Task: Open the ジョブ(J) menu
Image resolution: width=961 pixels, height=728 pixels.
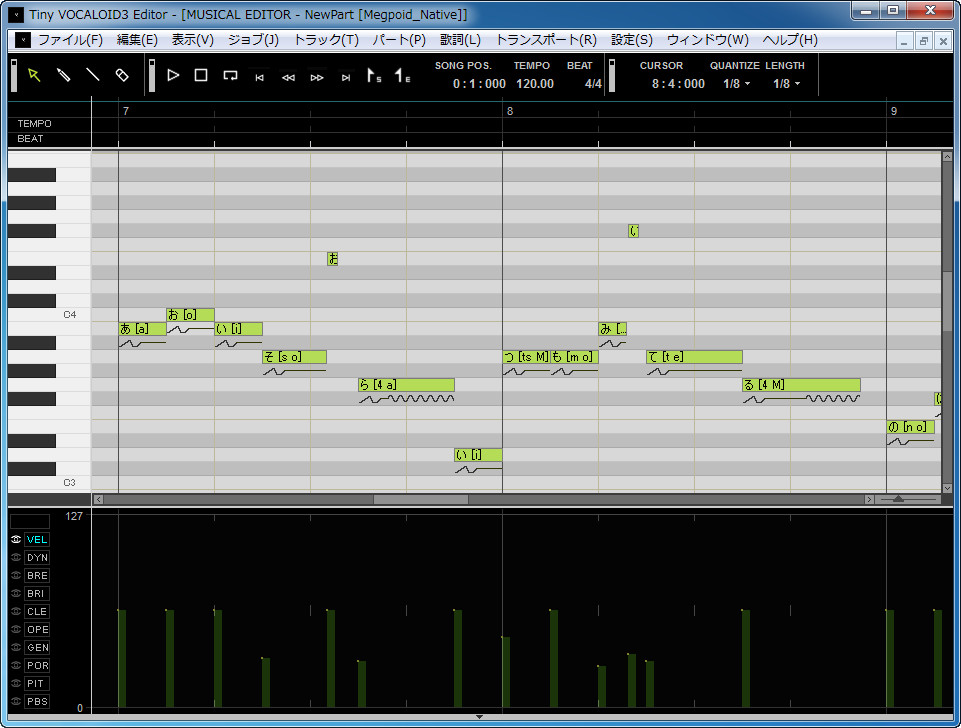Action: click(x=253, y=40)
